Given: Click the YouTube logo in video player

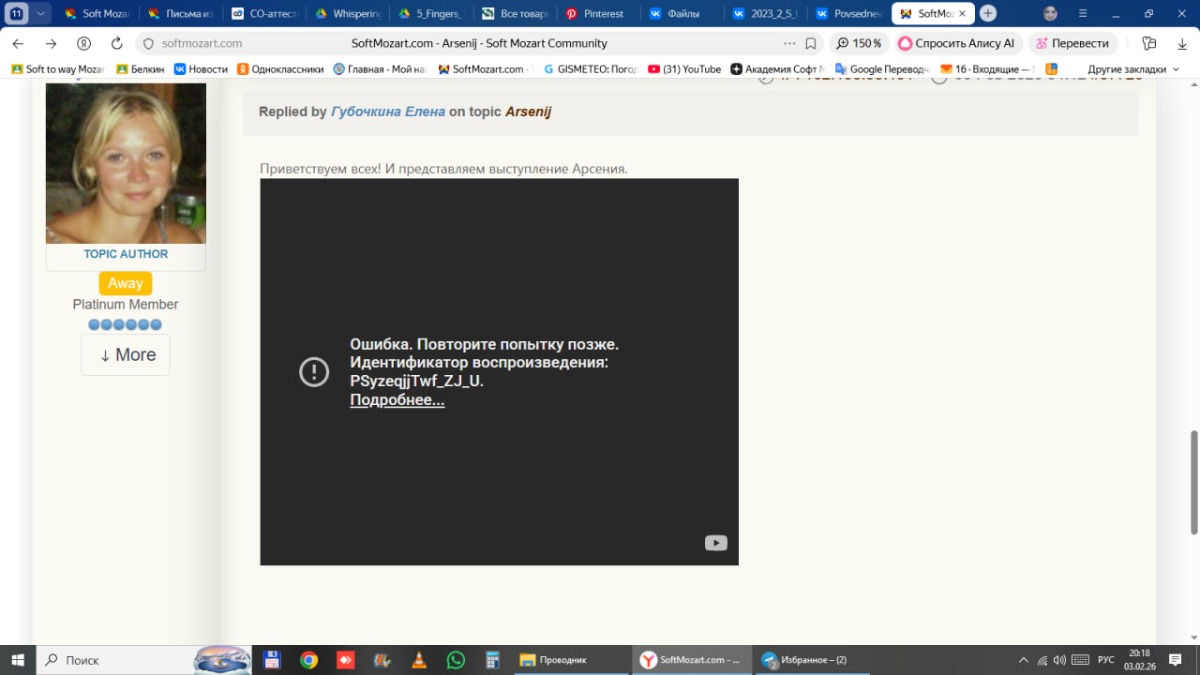Looking at the screenshot, I should pyautogui.click(x=716, y=543).
